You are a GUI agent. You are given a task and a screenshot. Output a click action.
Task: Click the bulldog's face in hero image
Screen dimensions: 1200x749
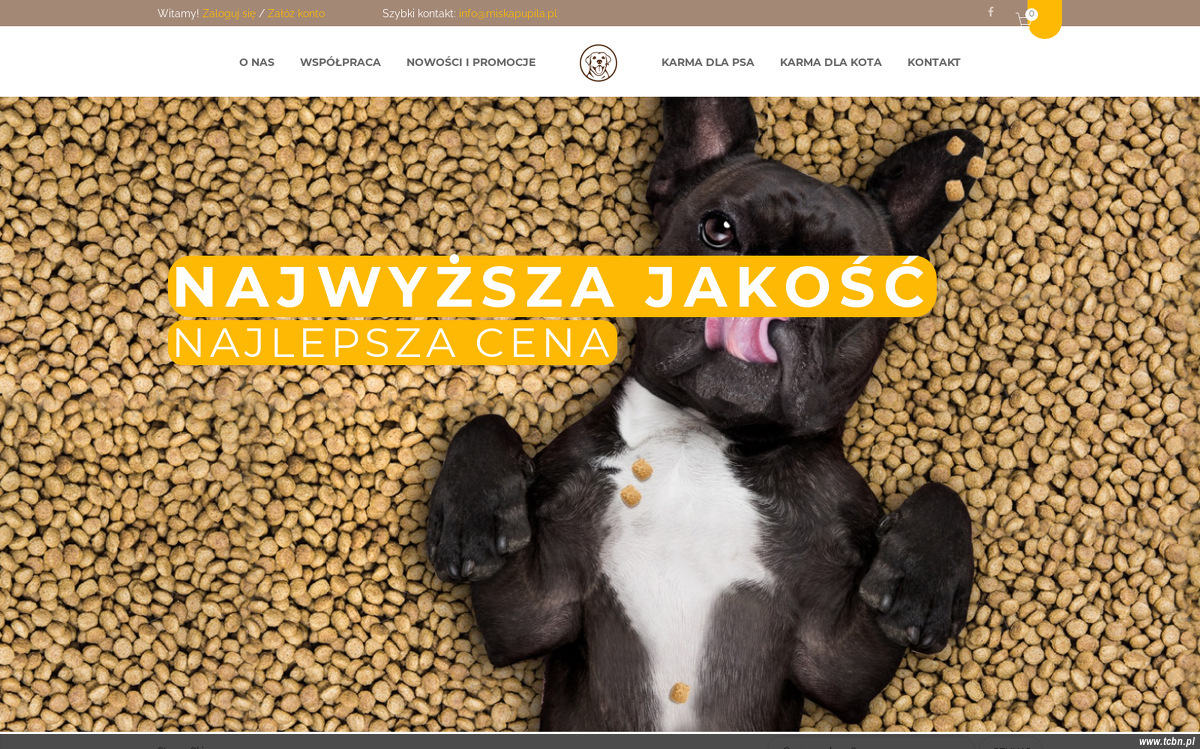(x=760, y=270)
